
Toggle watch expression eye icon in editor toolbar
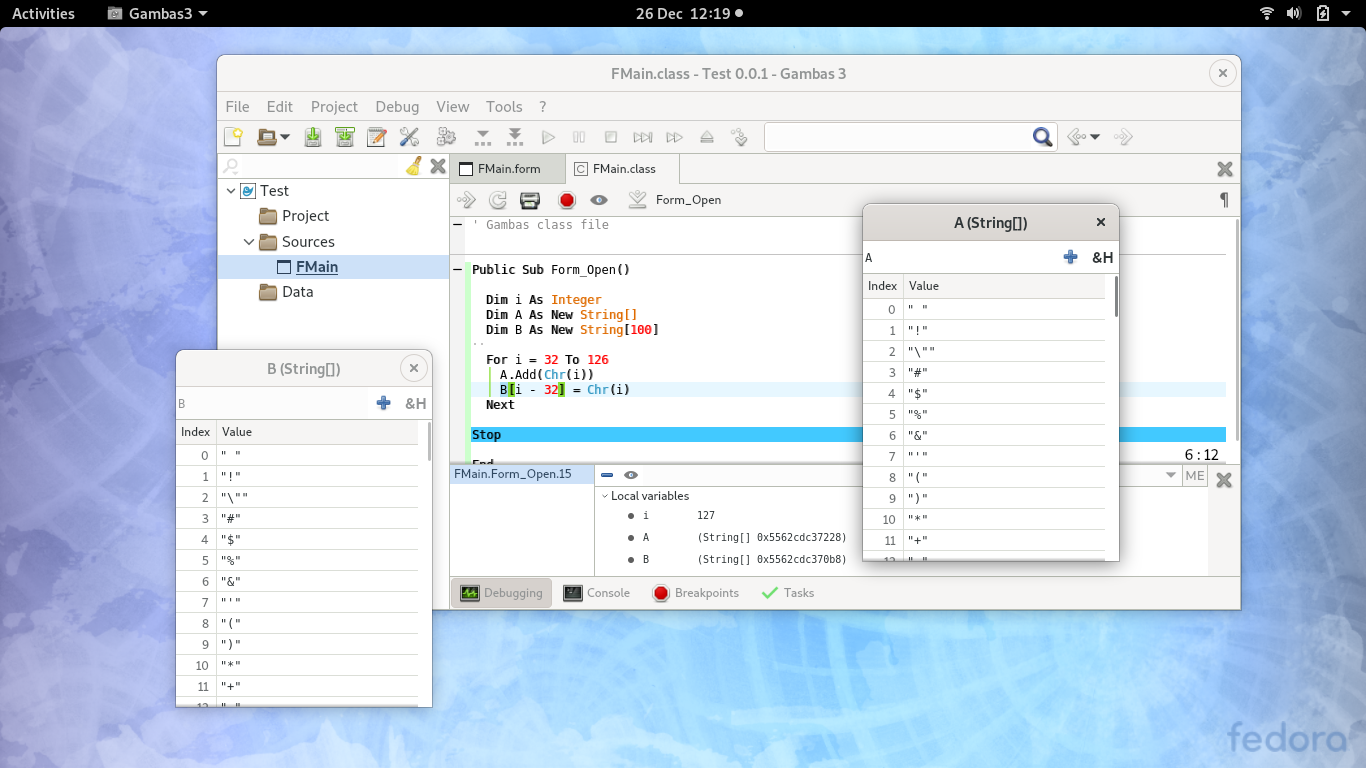599,200
